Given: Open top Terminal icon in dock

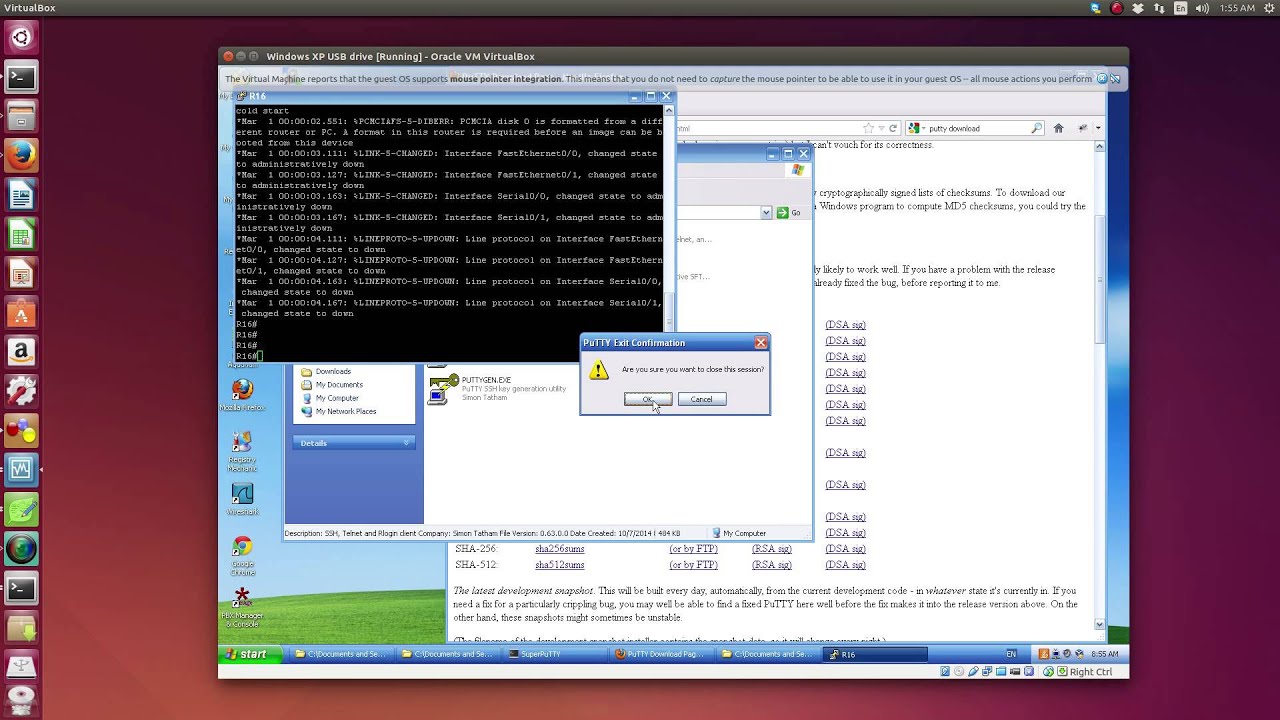Looking at the screenshot, I should [x=21, y=77].
